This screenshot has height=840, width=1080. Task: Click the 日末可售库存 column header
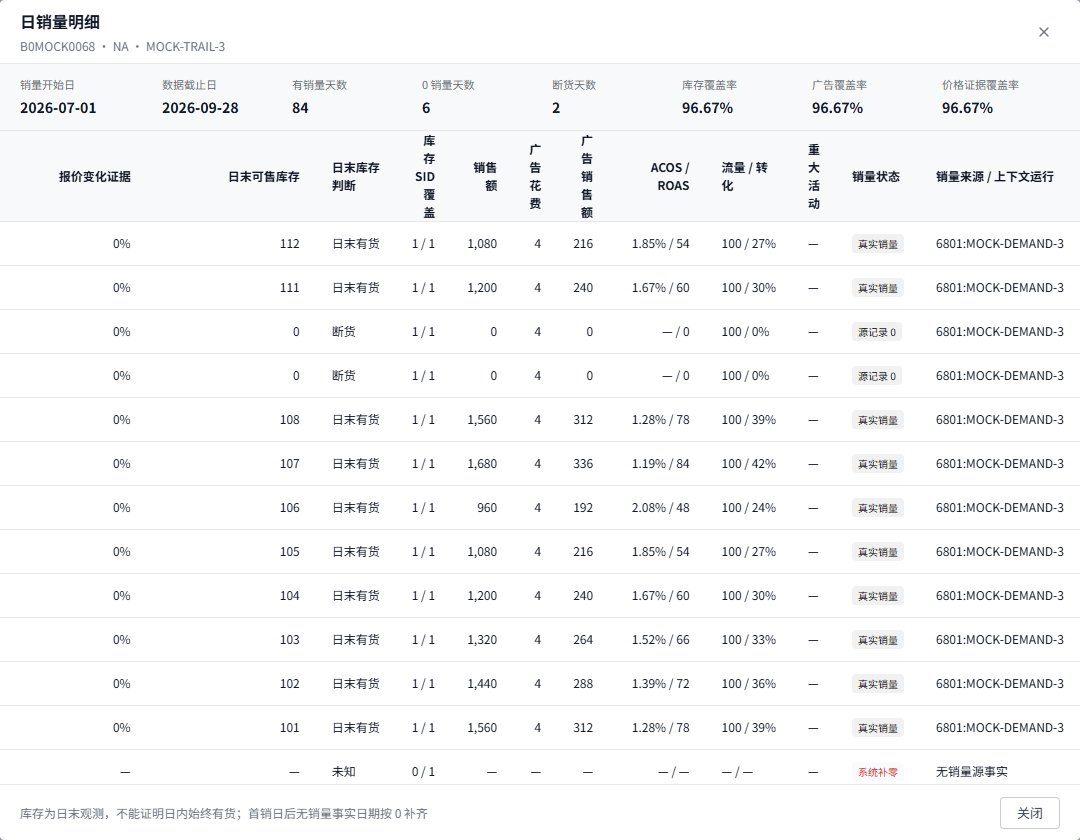[x=264, y=176]
